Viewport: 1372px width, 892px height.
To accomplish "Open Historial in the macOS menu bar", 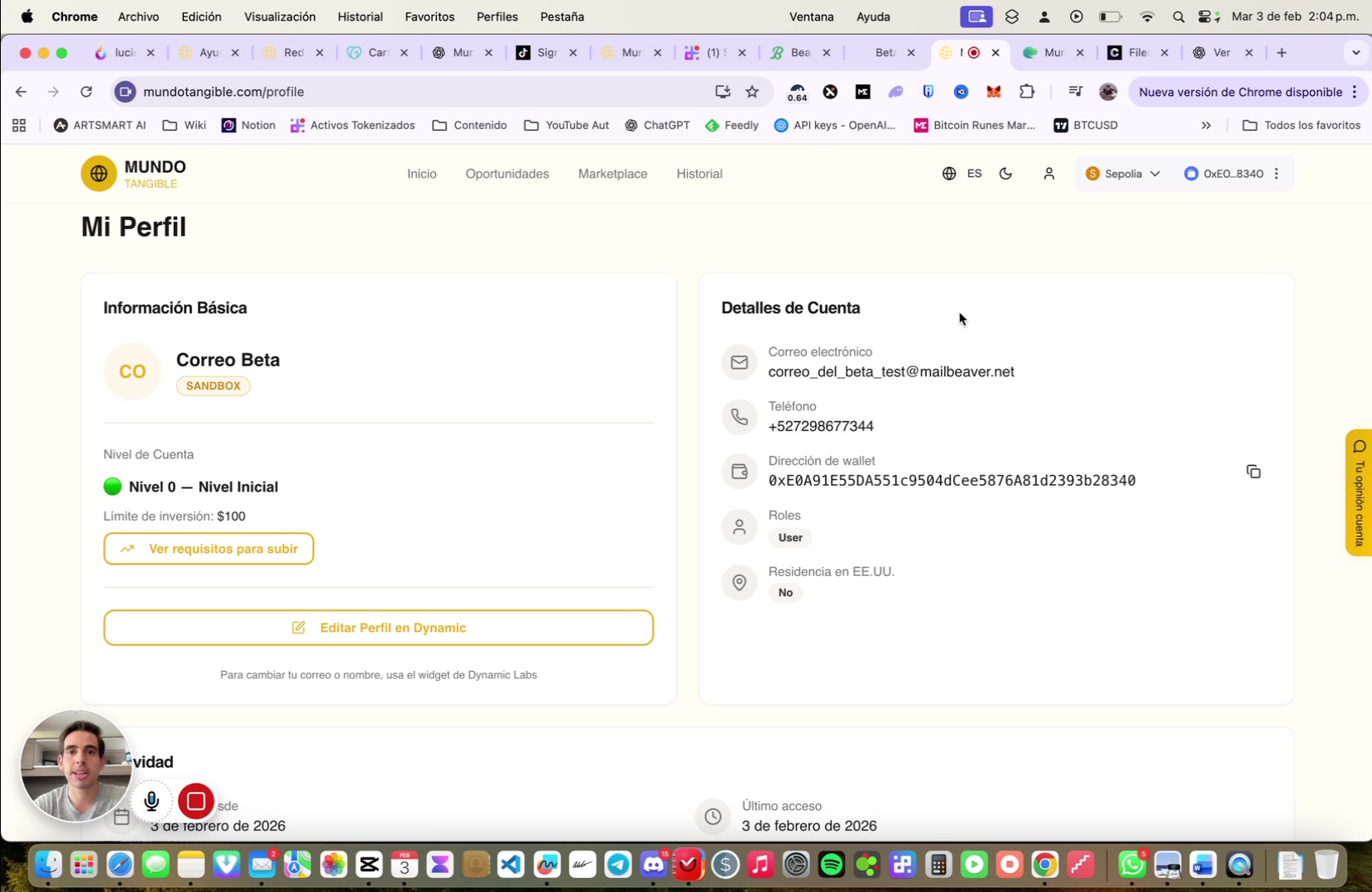I will (x=360, y=17).
